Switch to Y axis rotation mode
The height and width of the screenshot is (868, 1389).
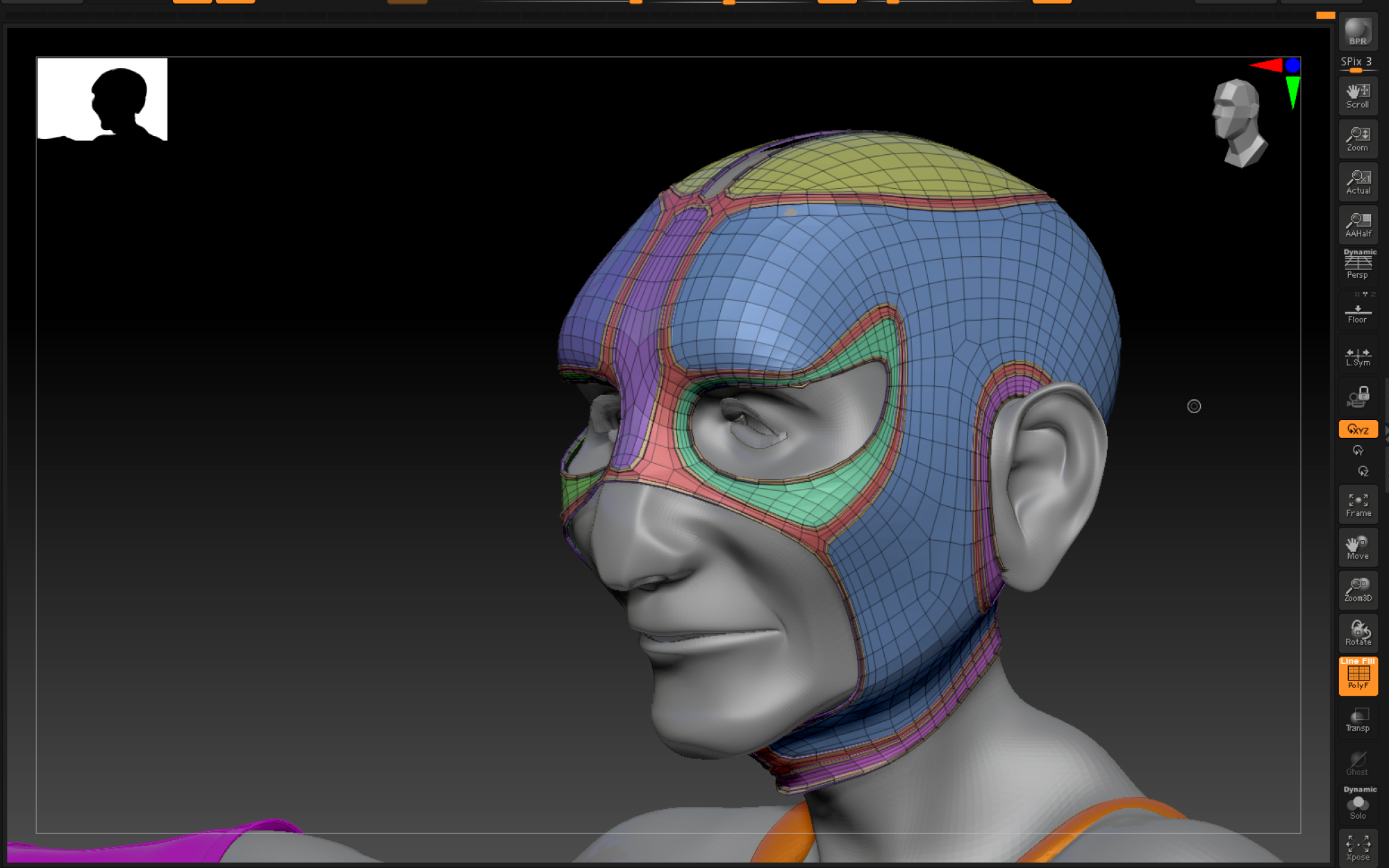[x=1358, y=451]
